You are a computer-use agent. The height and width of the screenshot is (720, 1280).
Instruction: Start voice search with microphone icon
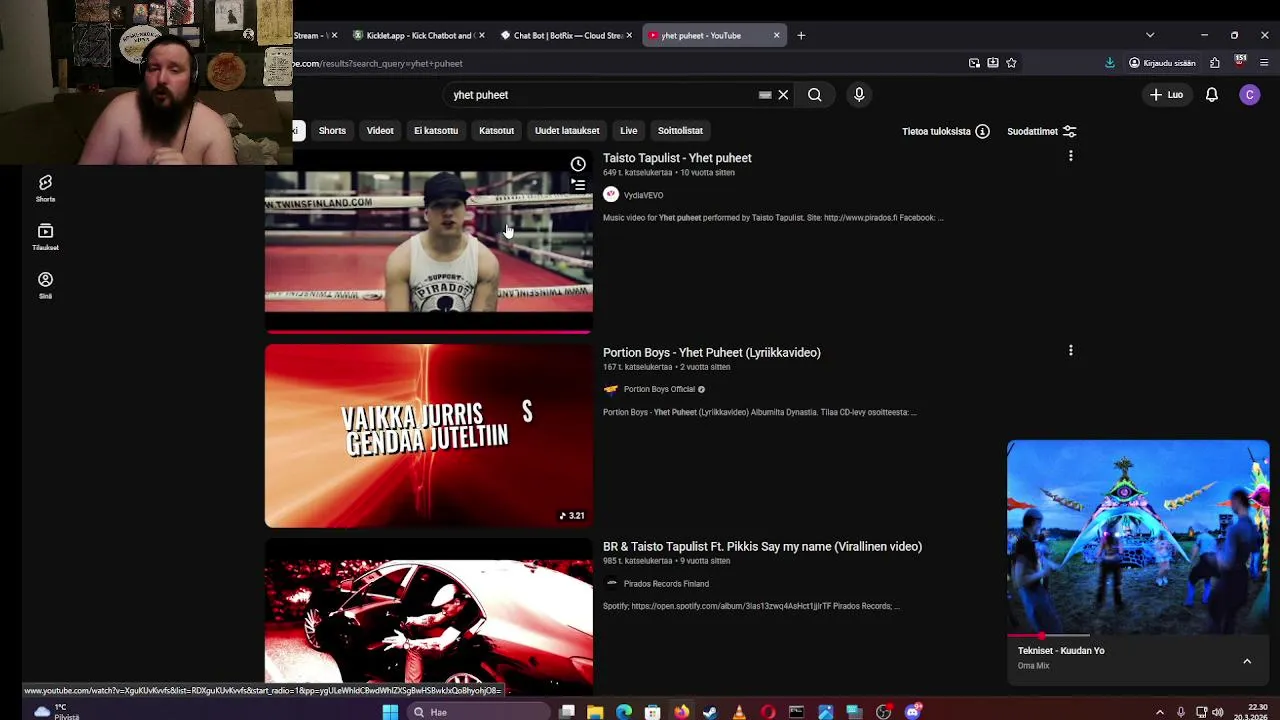click(859, 95)
